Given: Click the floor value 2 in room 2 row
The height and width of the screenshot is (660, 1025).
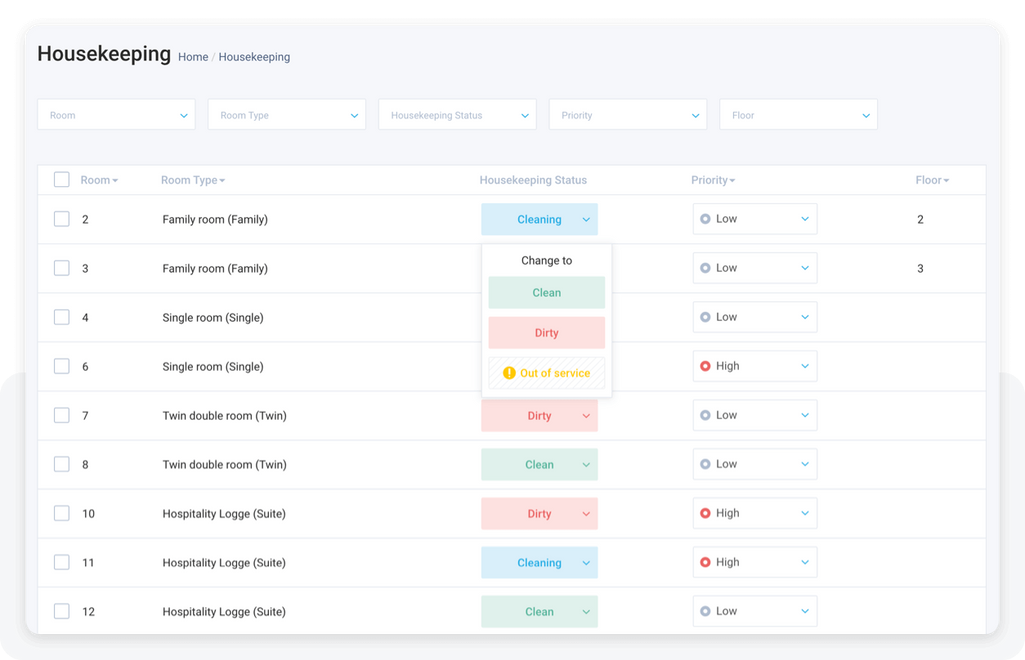Looking at the screenshot, I should [x=920, y=220].
